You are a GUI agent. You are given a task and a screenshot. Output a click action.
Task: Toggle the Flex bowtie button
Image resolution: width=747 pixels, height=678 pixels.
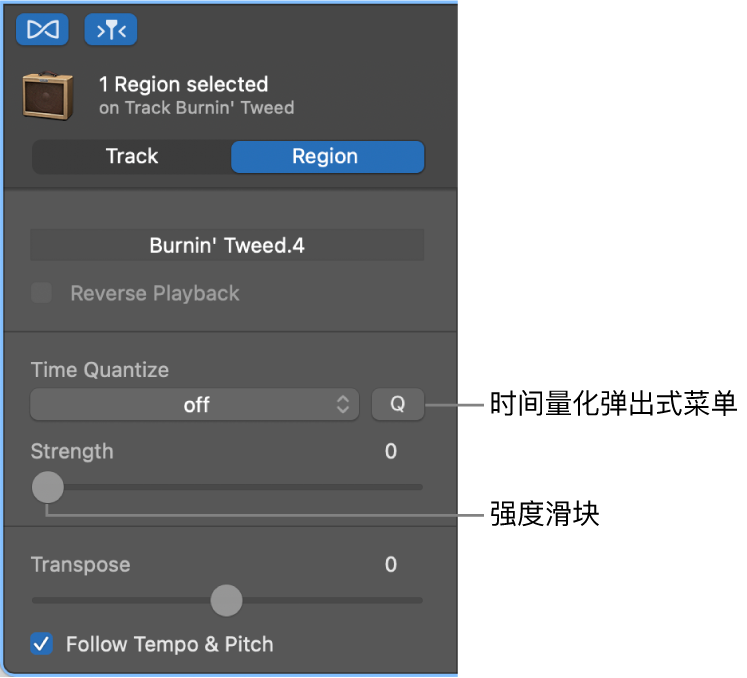click(43, 30)
